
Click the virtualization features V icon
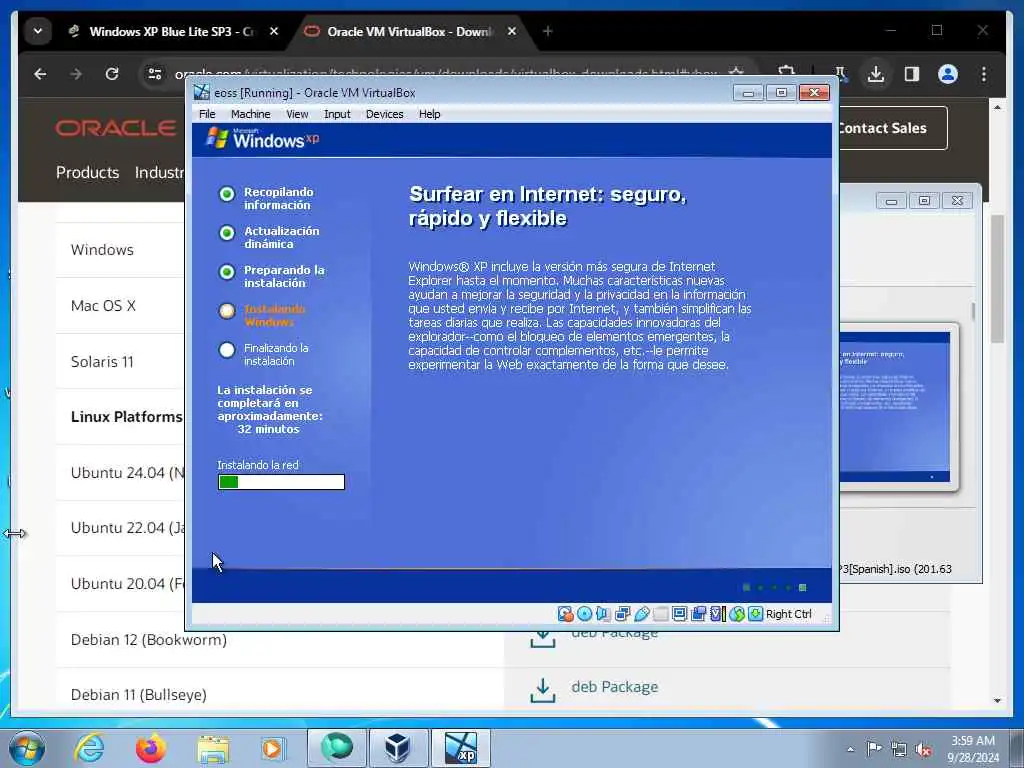point(717,614)
